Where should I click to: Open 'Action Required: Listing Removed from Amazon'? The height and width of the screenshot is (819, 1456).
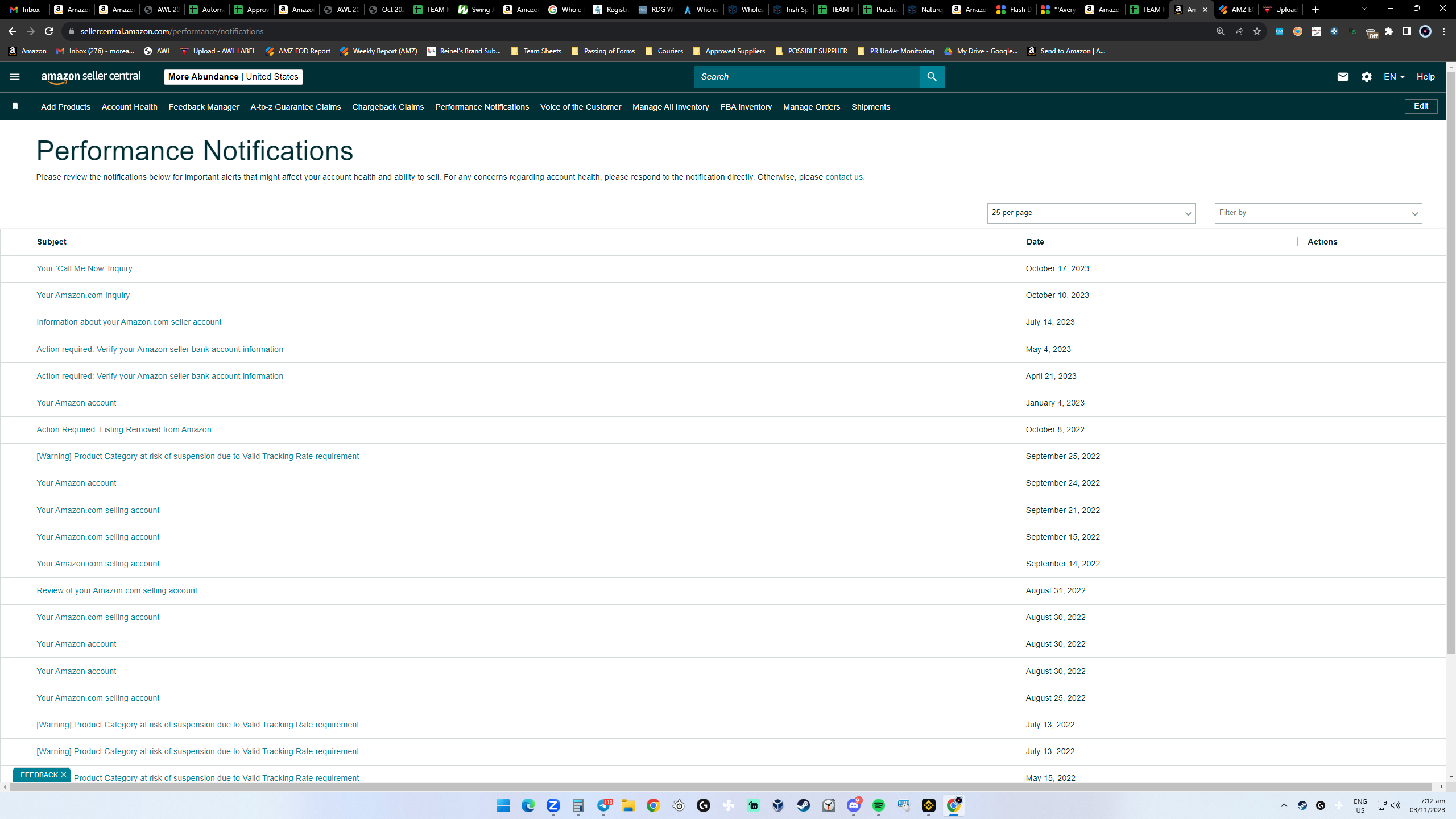(x=124, y=430)
